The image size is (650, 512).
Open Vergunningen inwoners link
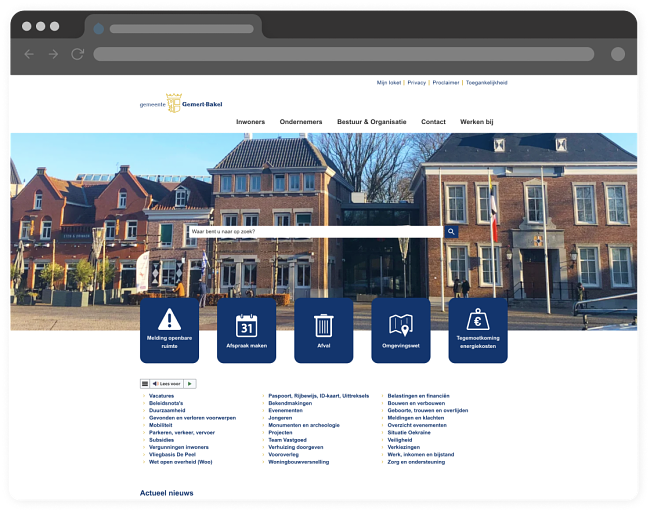click(x=179, y=447)
